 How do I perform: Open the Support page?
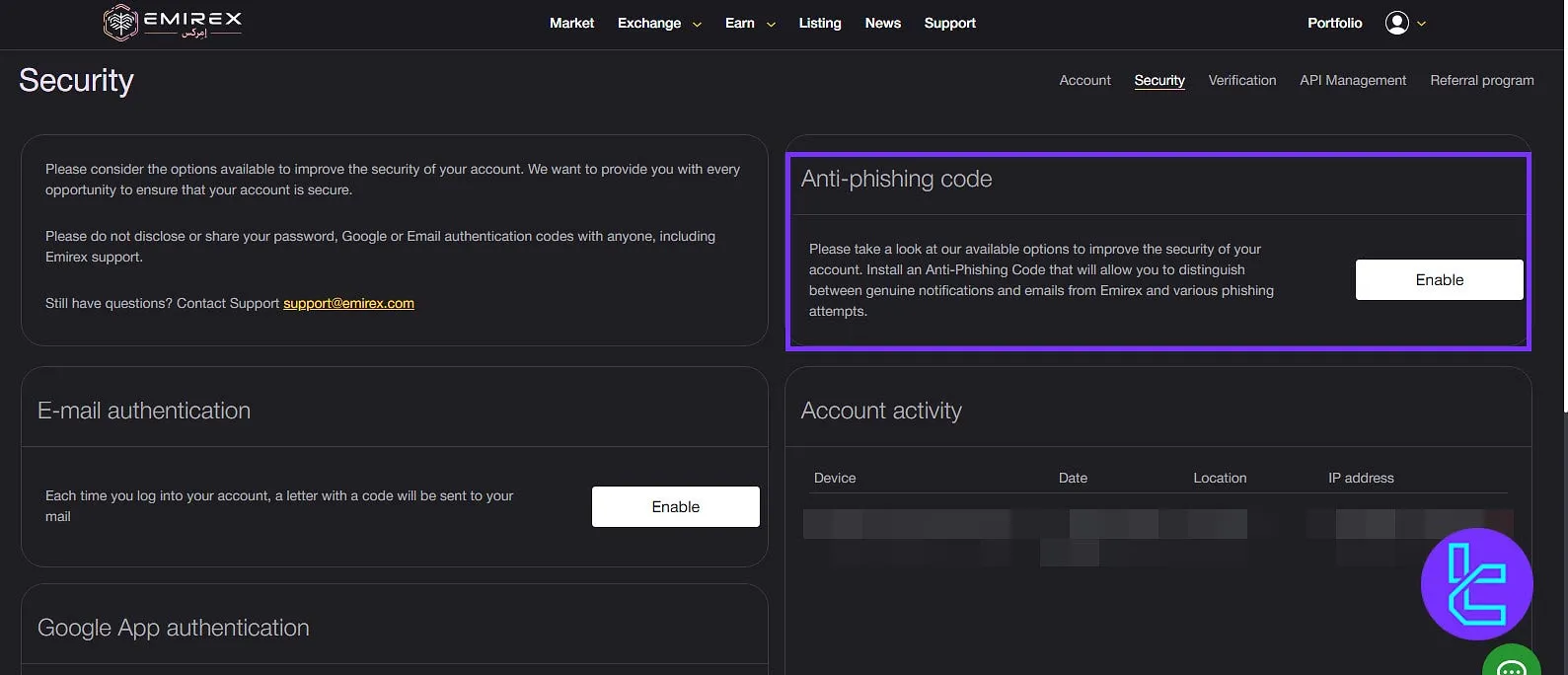[x=949, y=23]
